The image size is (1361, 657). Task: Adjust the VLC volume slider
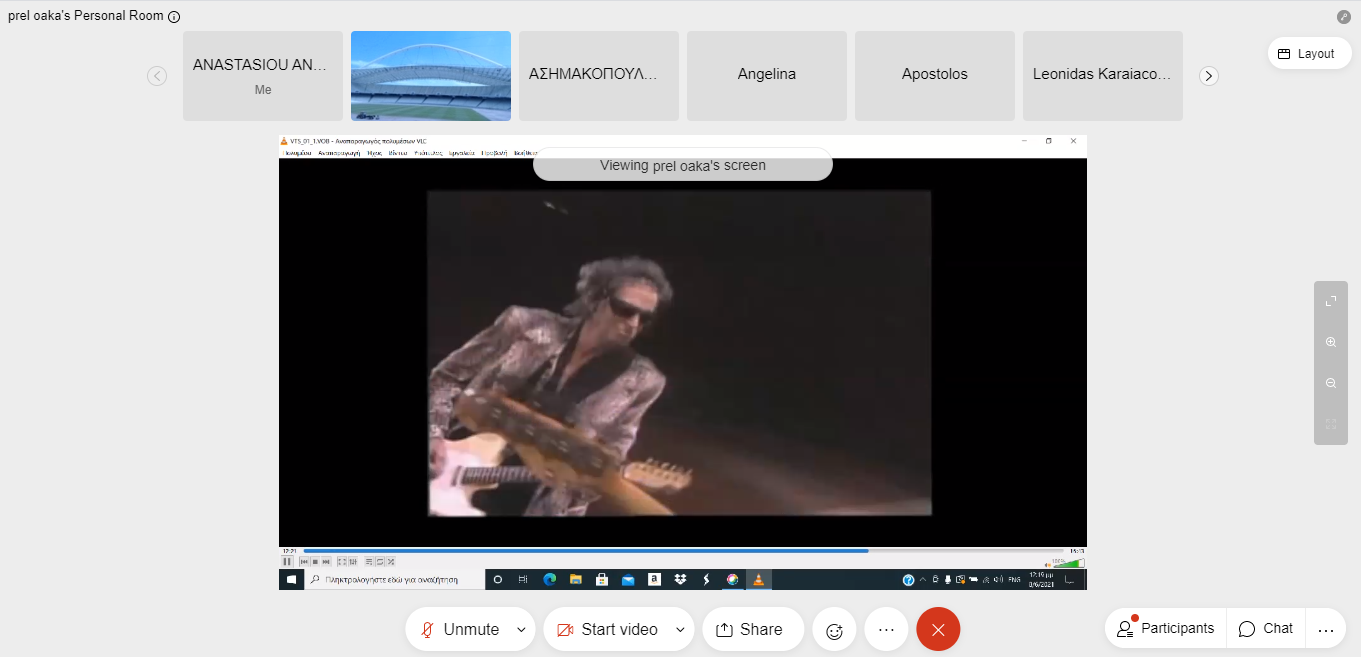[1067, 564]
